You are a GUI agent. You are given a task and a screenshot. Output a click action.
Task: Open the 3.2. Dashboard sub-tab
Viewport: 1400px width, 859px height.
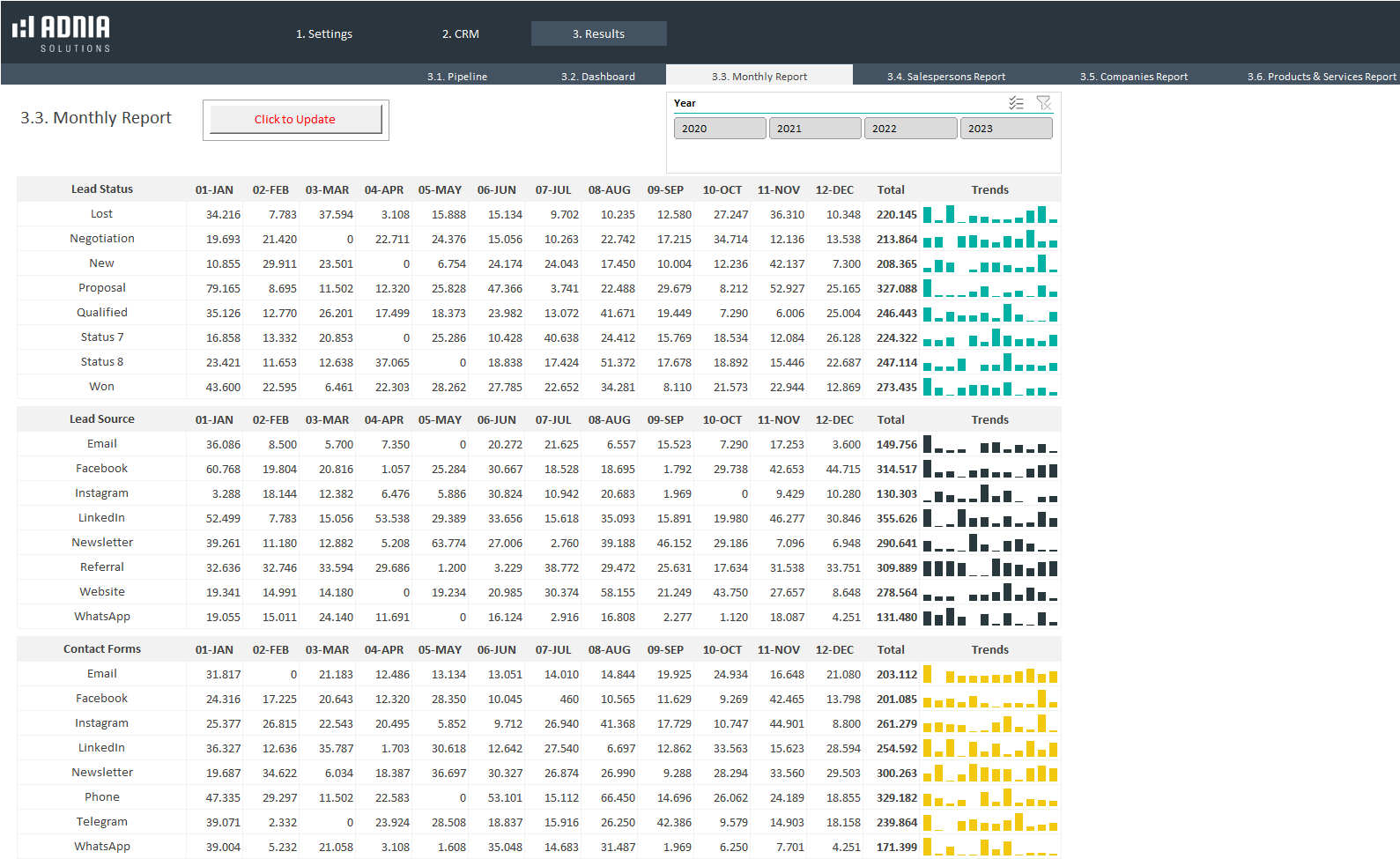coord(598,77)
